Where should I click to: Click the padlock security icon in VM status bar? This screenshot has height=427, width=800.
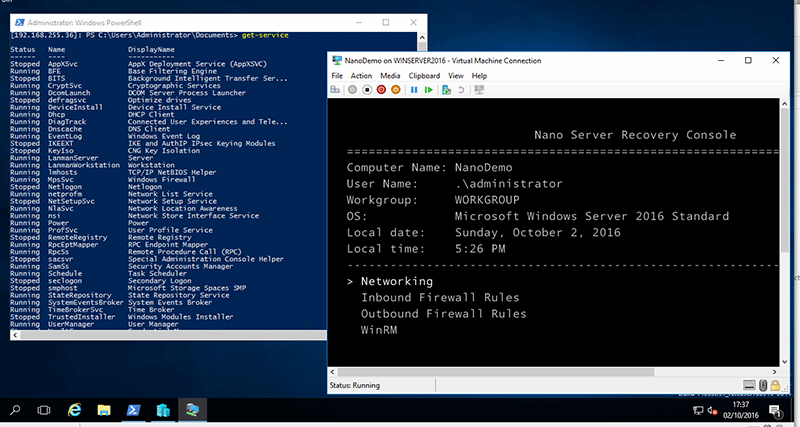pyautogui.click(x=775, y=385)
